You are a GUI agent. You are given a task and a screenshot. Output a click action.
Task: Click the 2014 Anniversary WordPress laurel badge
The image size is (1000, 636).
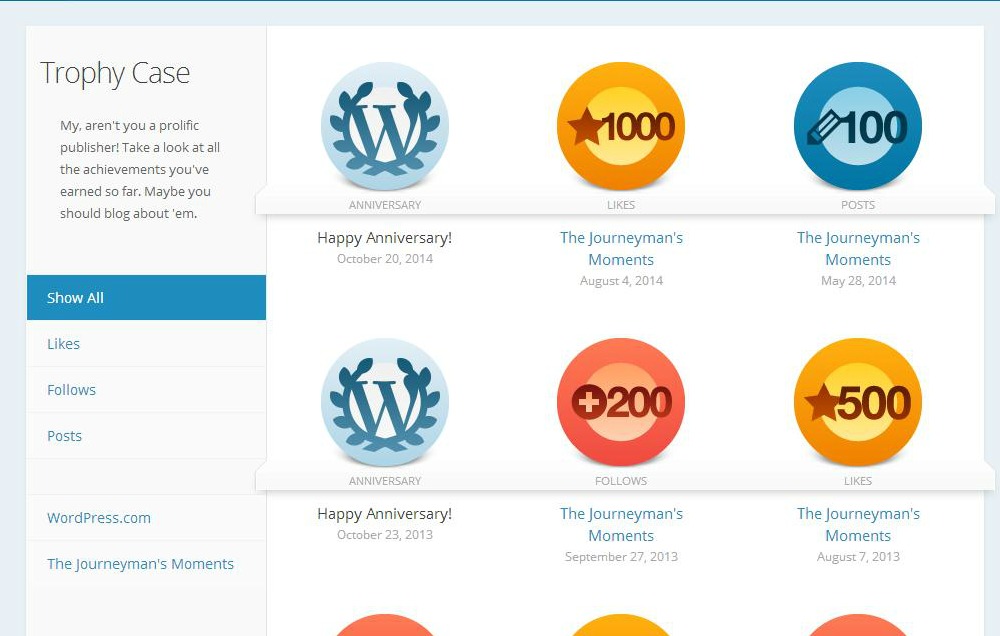(x=385, y=126)
